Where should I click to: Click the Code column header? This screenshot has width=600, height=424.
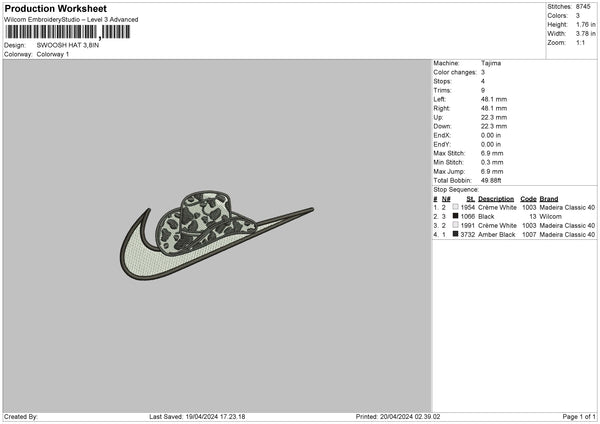pos(528,199)
